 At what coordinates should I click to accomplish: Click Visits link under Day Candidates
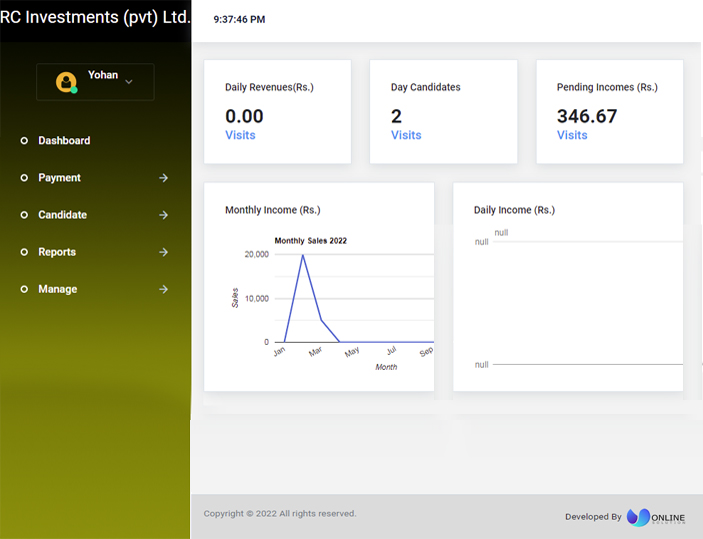(x=406, y=135)
